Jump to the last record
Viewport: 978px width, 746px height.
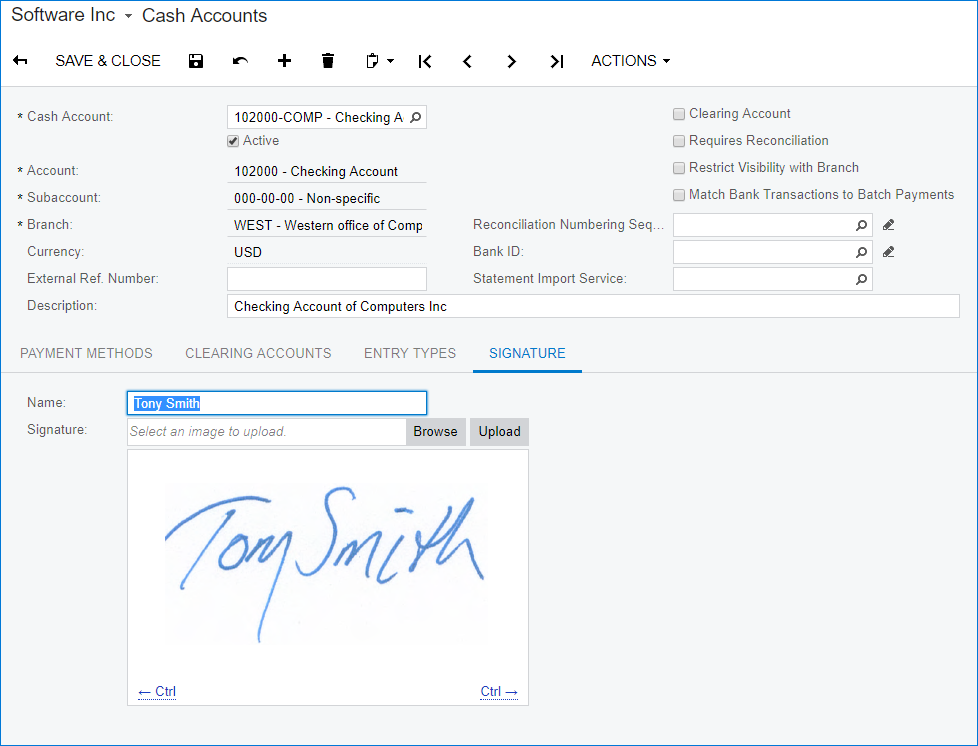556,61
